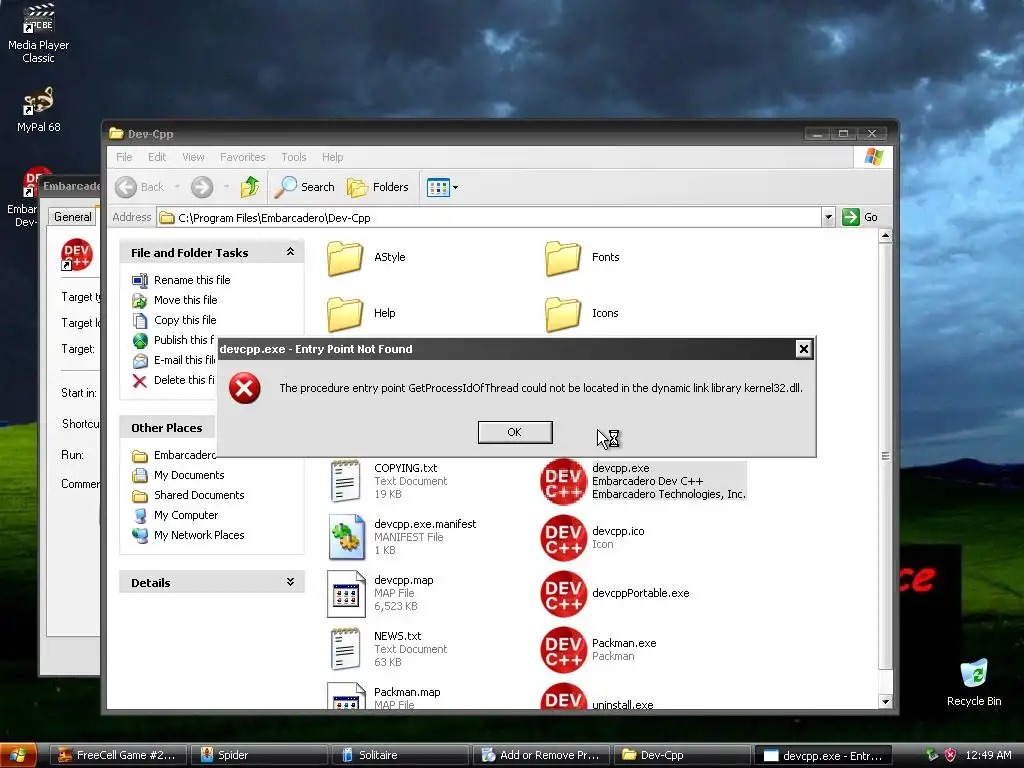1024x768 pixels.
Task: Click the Back toolbar button
Action: pyautogui.click(x=140, y=187)
